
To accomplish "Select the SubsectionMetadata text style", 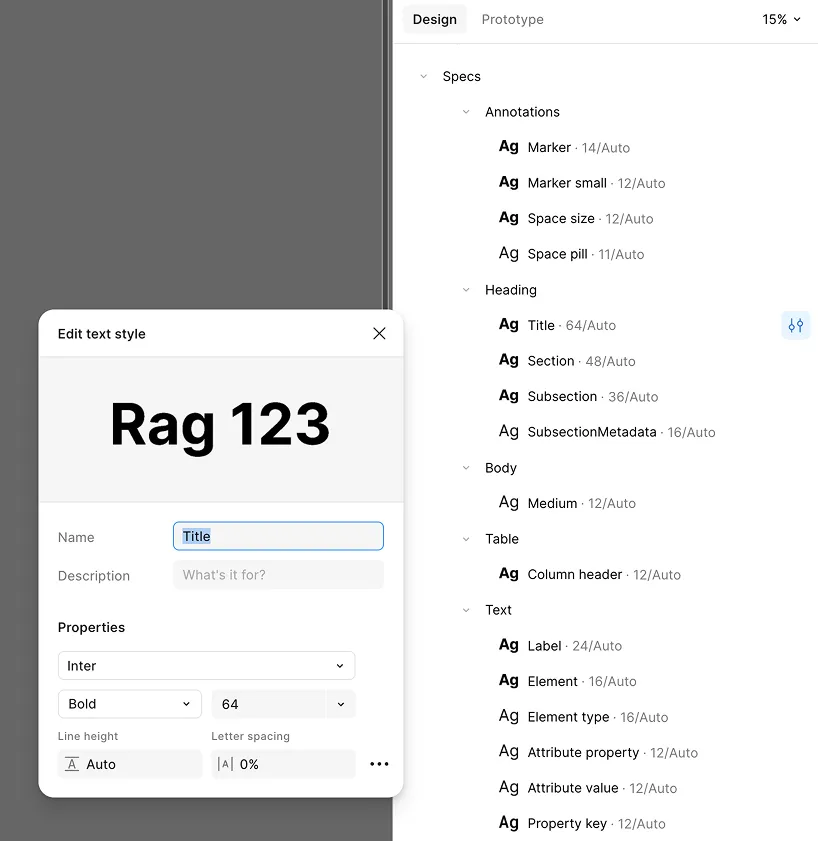I will tap(622, 432).
